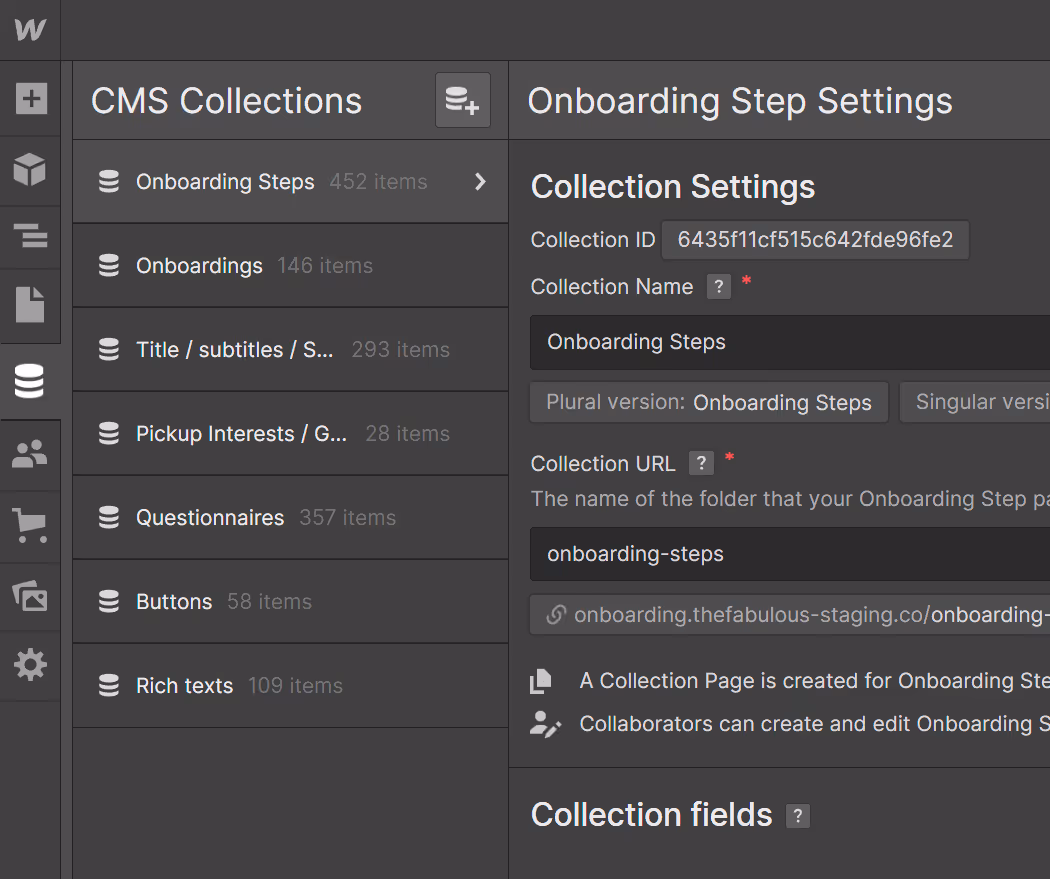The height and width of the screenshot is (879, 1050).
Task: Click the '58 items' count text
Action: pos(269,602)
